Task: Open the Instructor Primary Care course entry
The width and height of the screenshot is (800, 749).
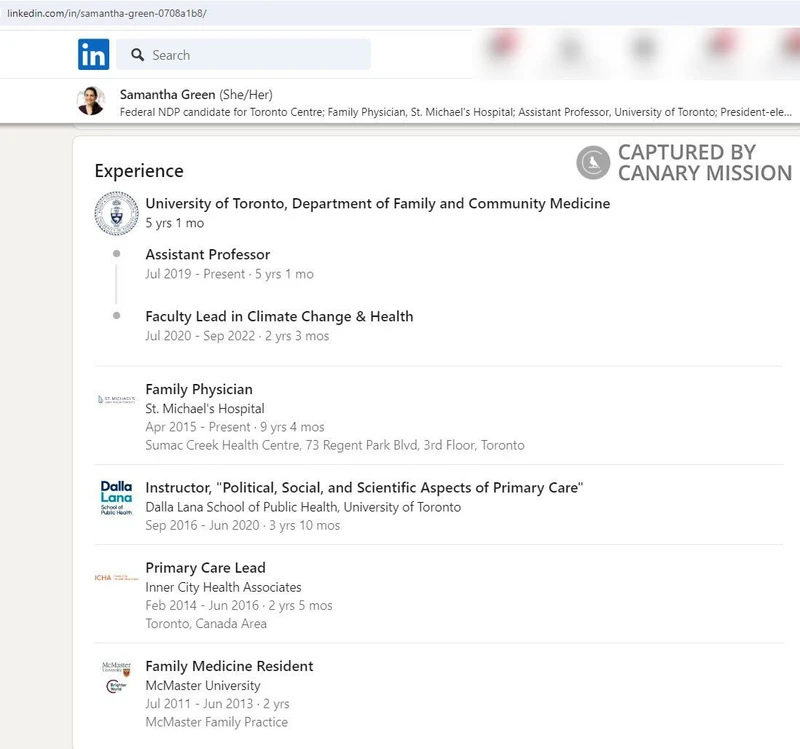Action: click(x=364, y=488)
